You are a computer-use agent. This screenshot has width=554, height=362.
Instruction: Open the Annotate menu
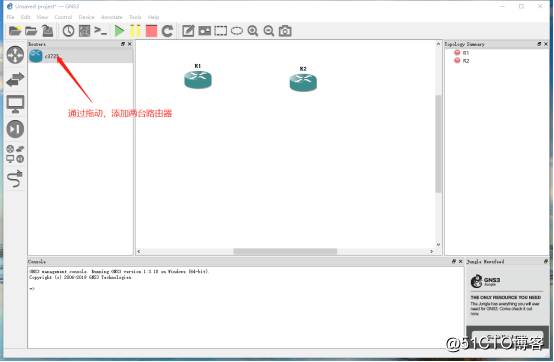point(112,17)
